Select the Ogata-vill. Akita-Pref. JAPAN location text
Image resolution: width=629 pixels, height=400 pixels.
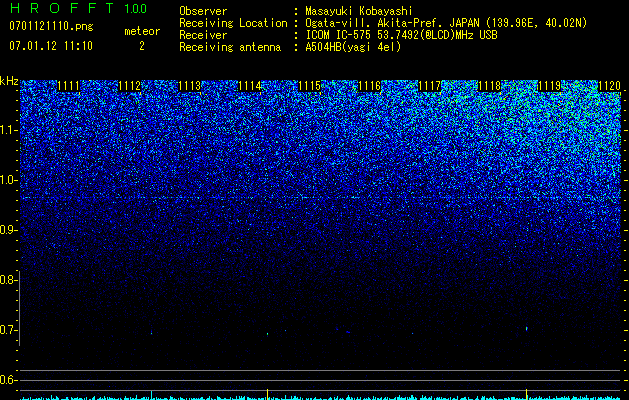point(446,23)
